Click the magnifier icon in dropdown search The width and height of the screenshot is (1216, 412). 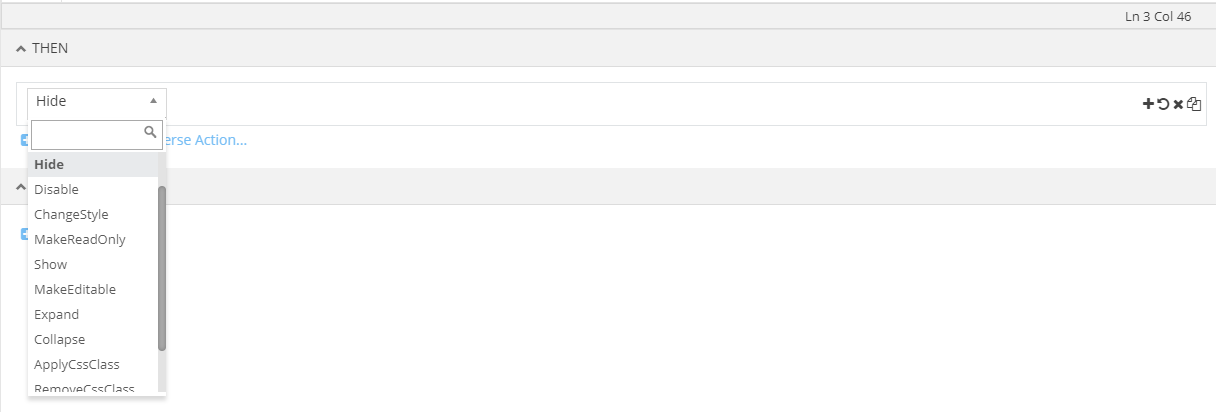[151, 132]
